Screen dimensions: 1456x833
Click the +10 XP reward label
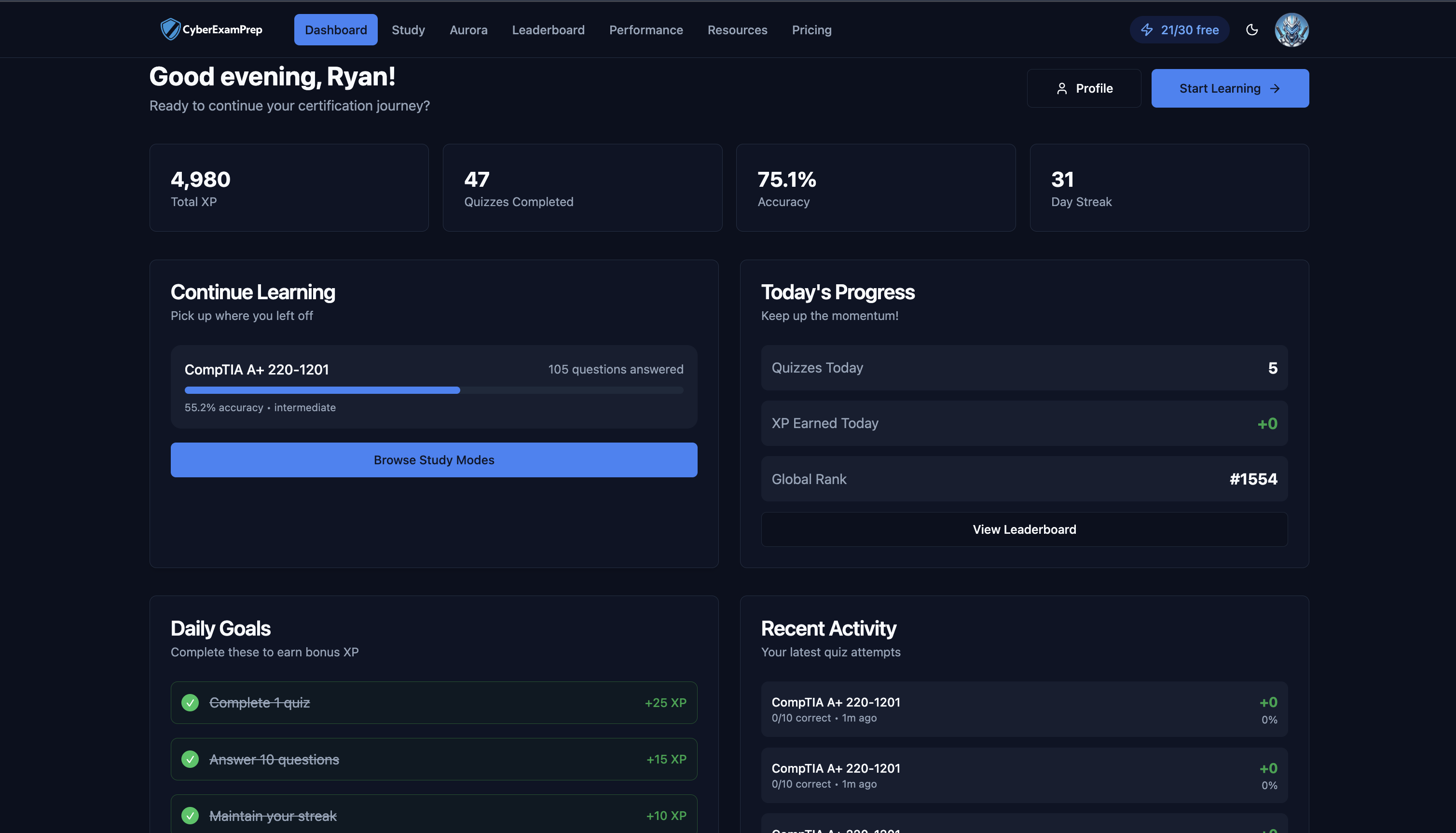[x=666, y=815]
